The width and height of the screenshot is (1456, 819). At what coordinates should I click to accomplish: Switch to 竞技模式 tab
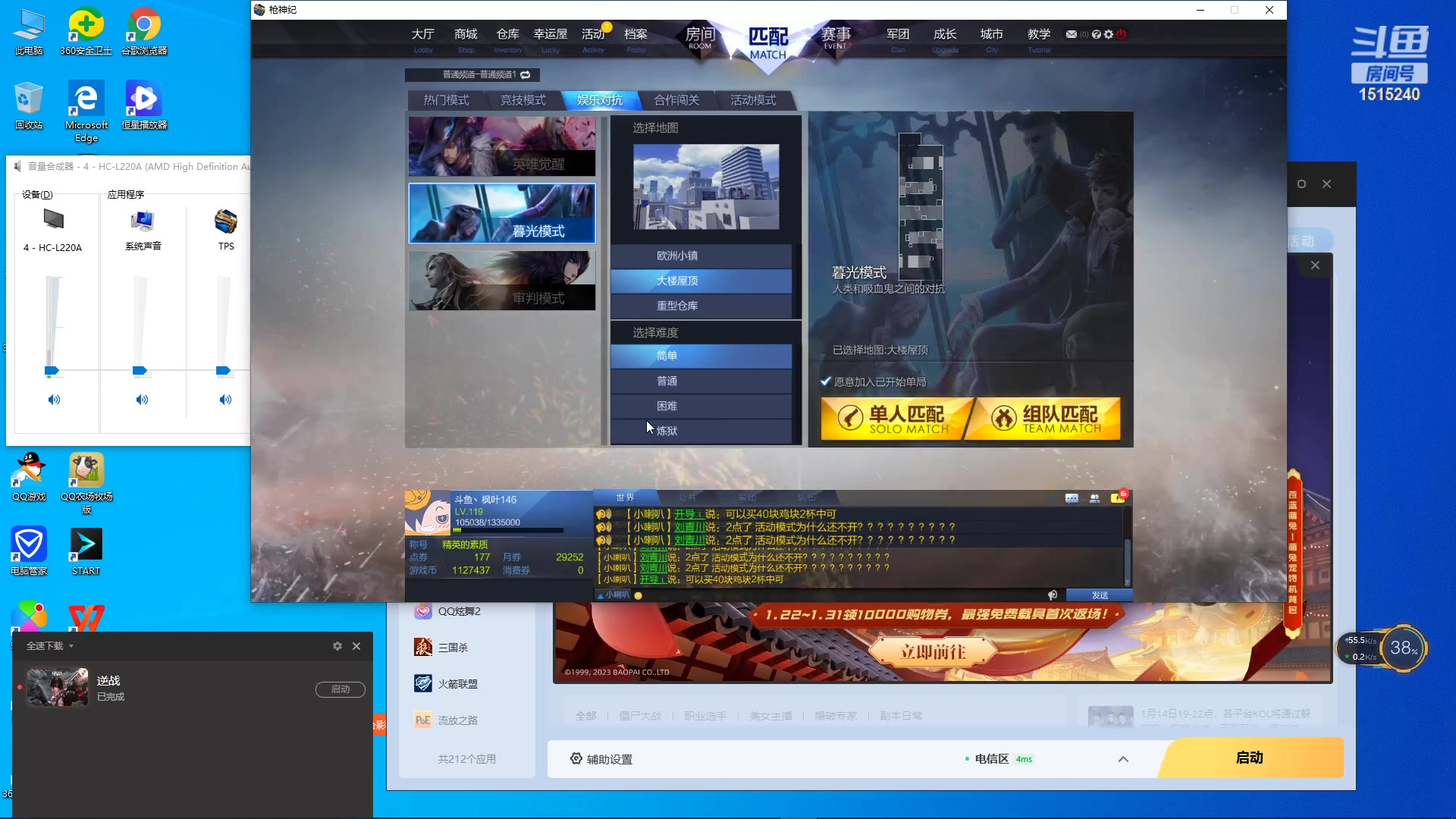(522, 100)
